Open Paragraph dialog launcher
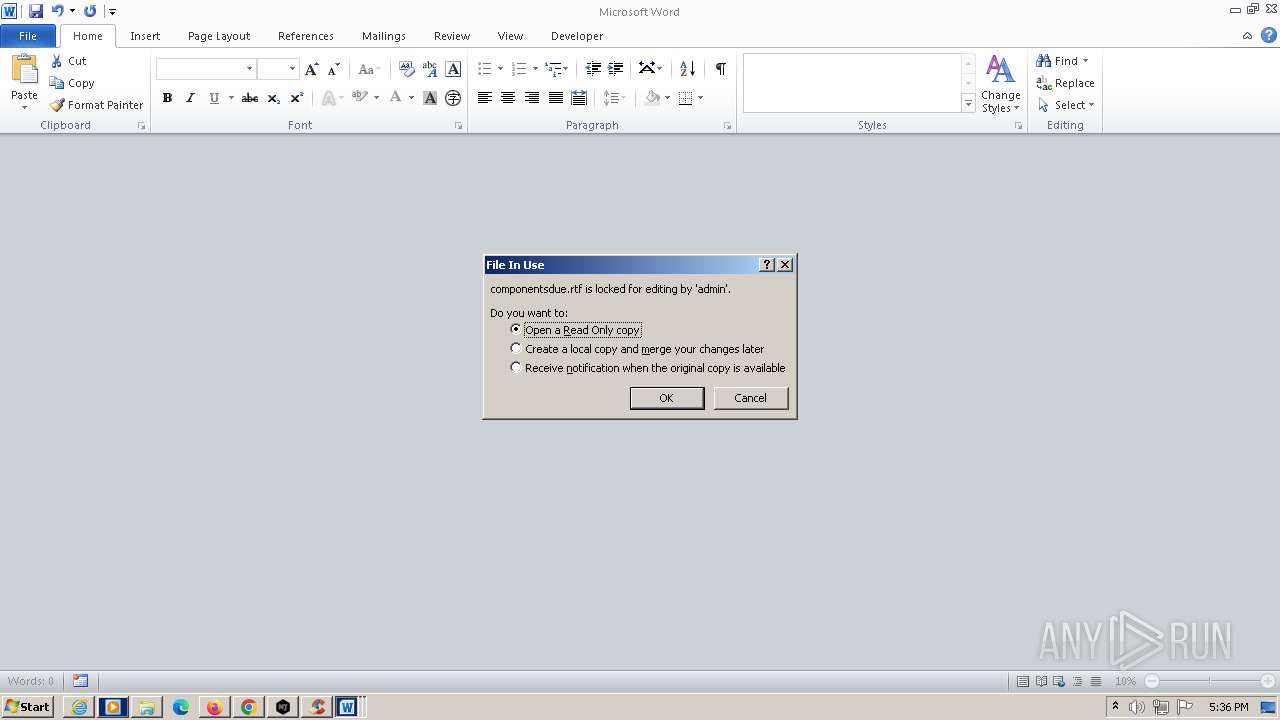 pos(727,126)
